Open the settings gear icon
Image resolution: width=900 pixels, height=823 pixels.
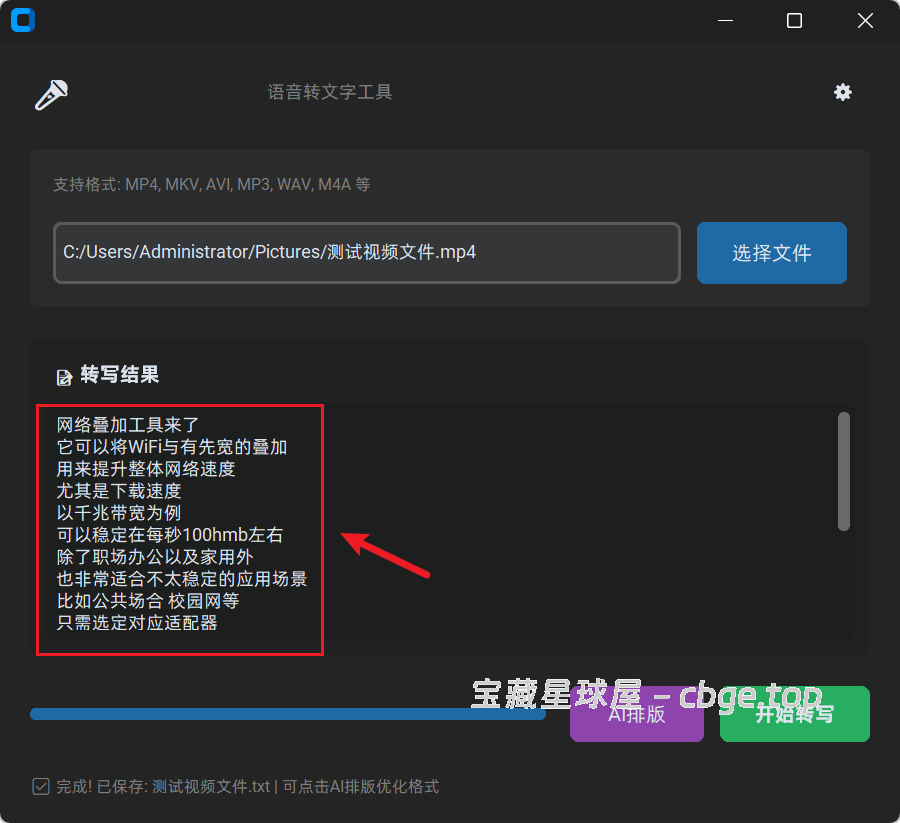[x=843, y=92]
